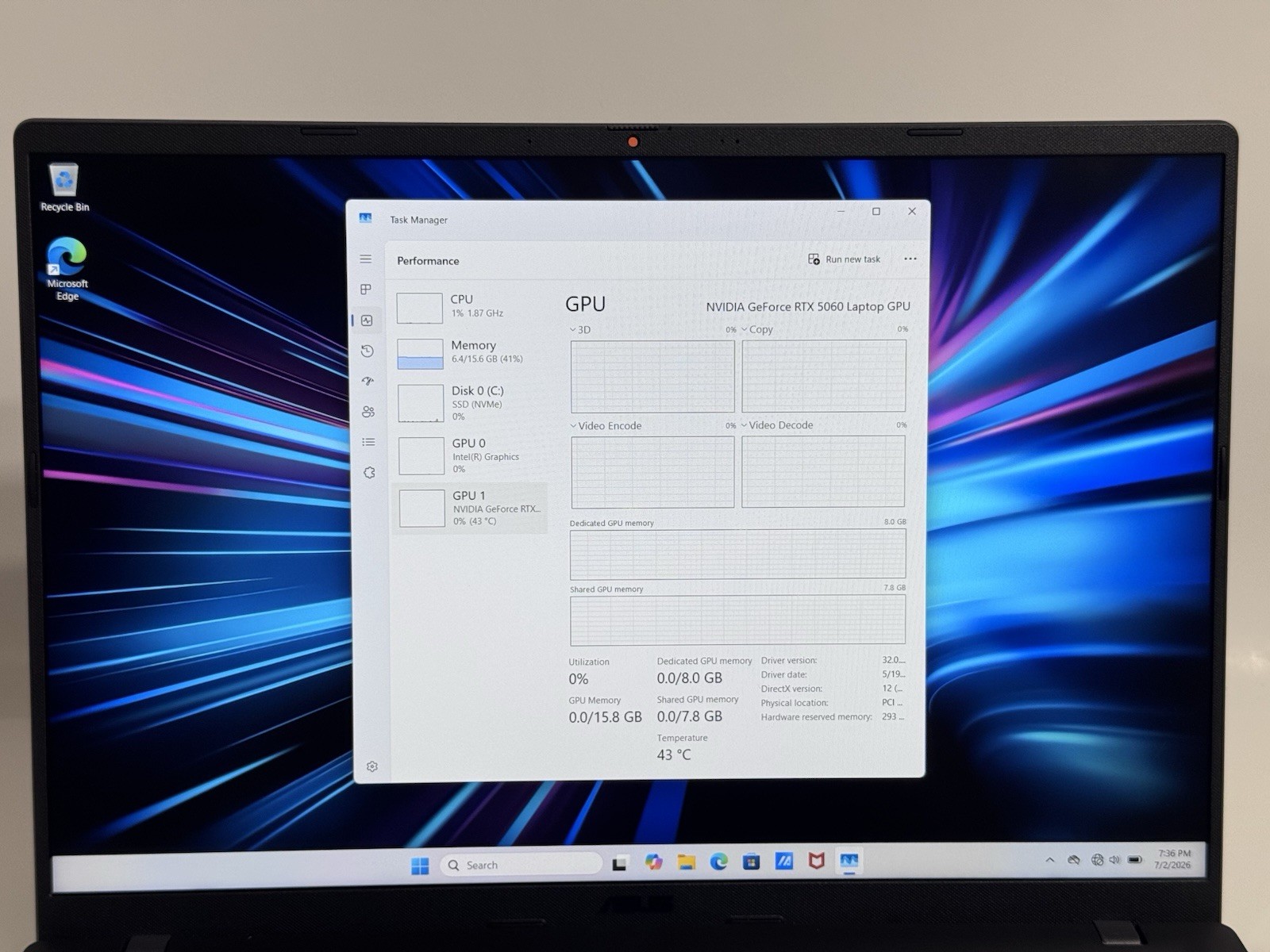Click Run new task button
The width and height of the screenshot is (1270, 952).
click(x=845, y=259)
